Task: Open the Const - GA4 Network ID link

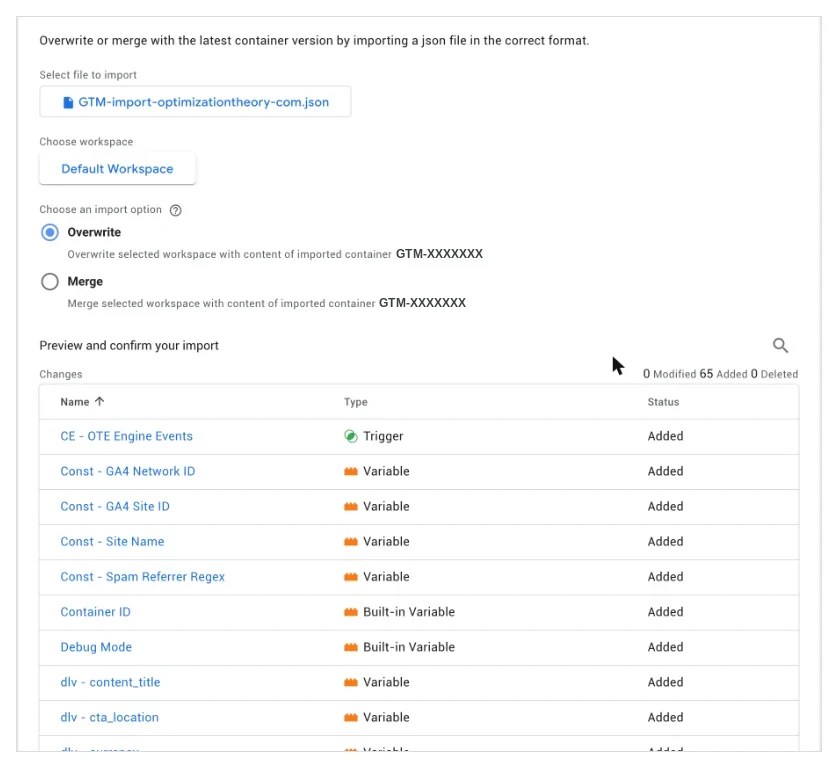Action: [x=128, y=471]
